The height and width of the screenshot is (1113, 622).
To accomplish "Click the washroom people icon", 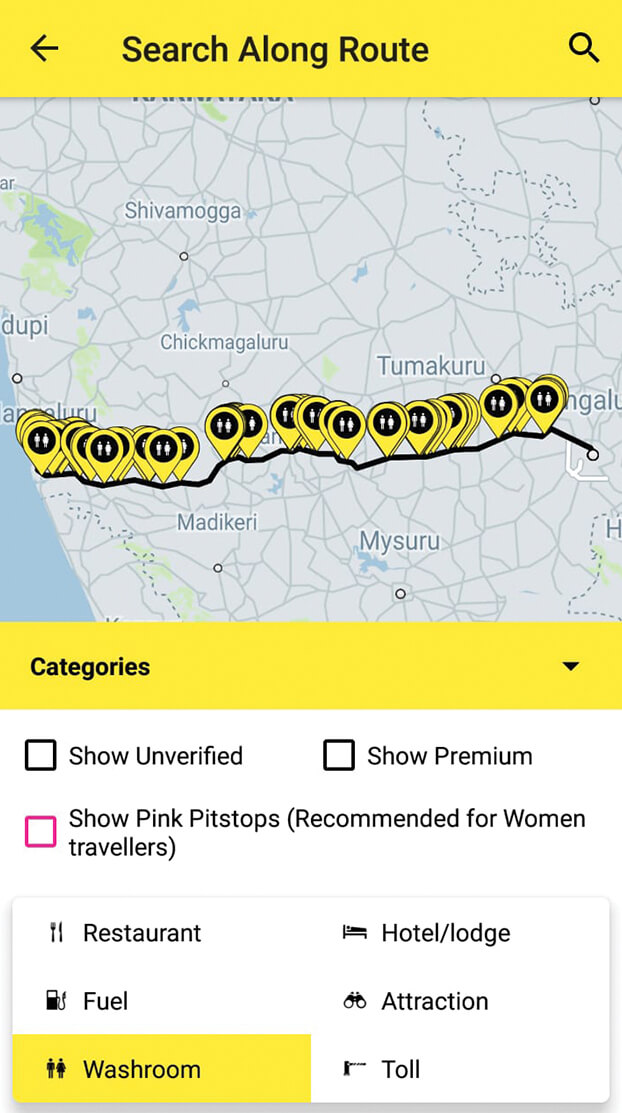I will tap(57, 1068).
